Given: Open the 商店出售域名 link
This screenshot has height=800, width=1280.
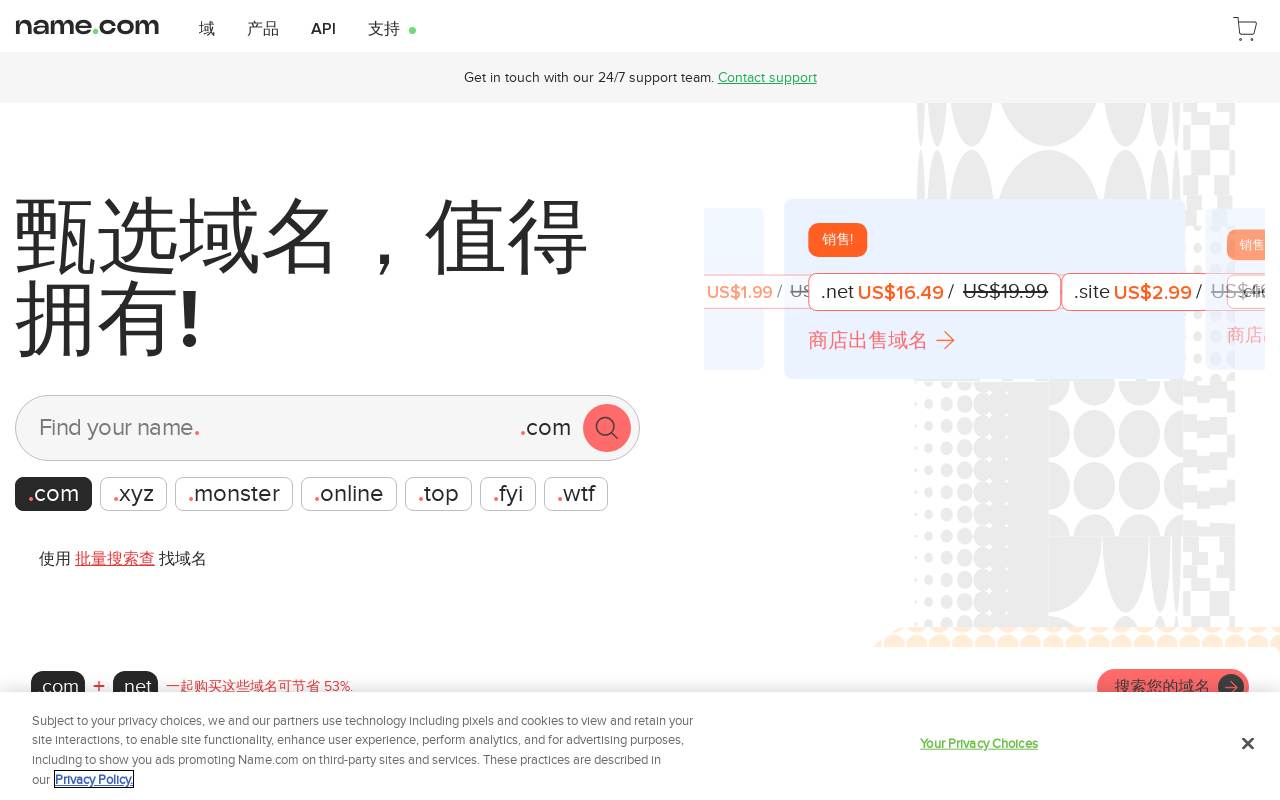Looking at the screenshot, I should pos(881,341).
